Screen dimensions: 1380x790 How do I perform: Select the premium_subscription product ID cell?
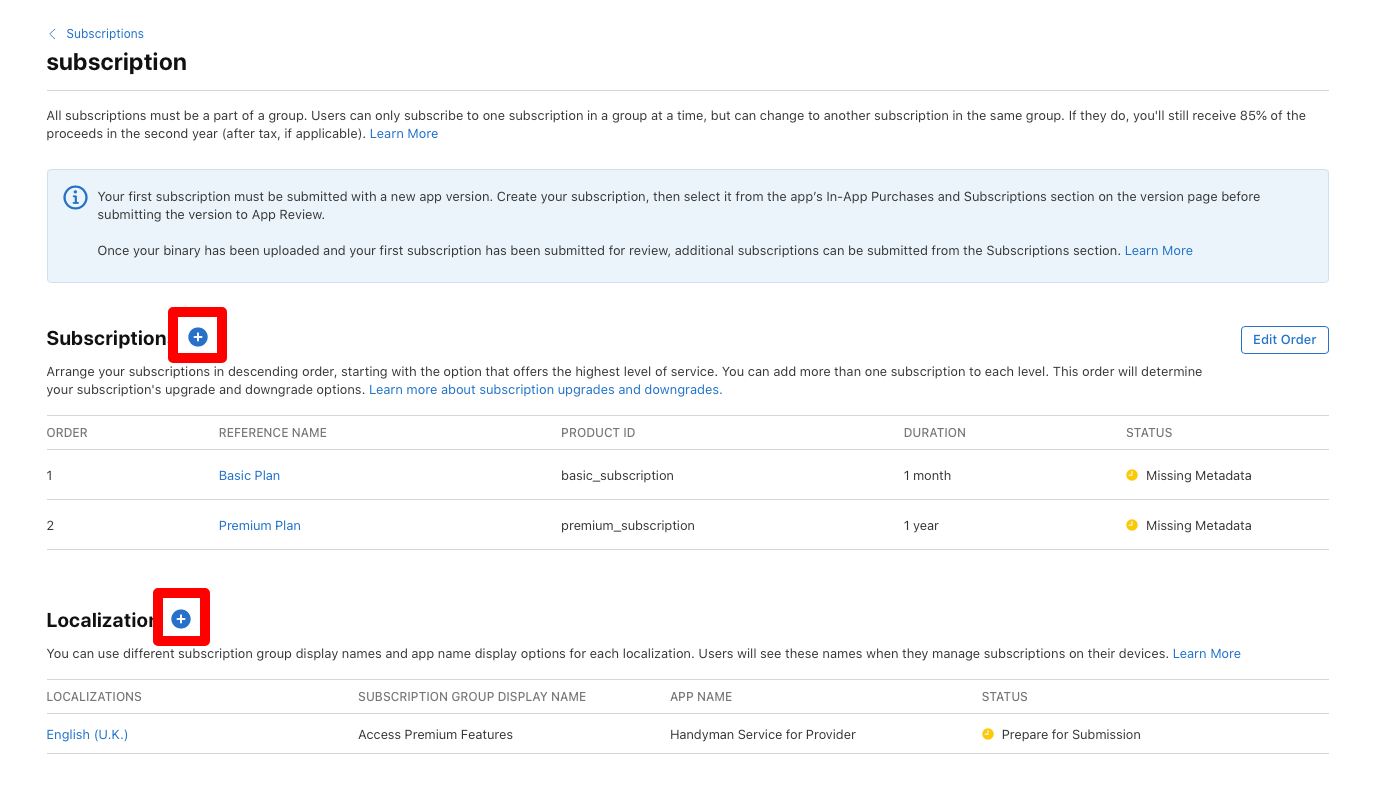(628, 525)
